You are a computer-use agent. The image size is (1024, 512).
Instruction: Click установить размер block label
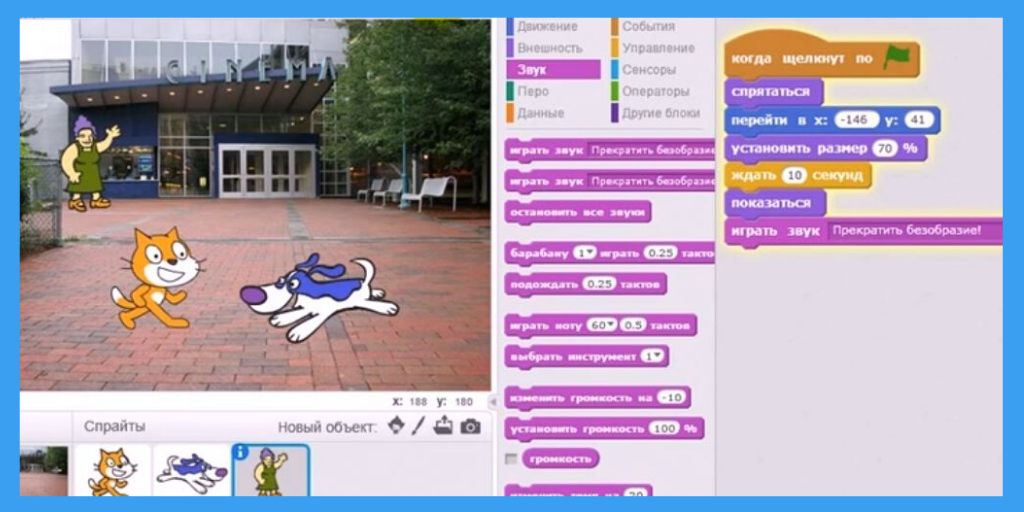799,148
